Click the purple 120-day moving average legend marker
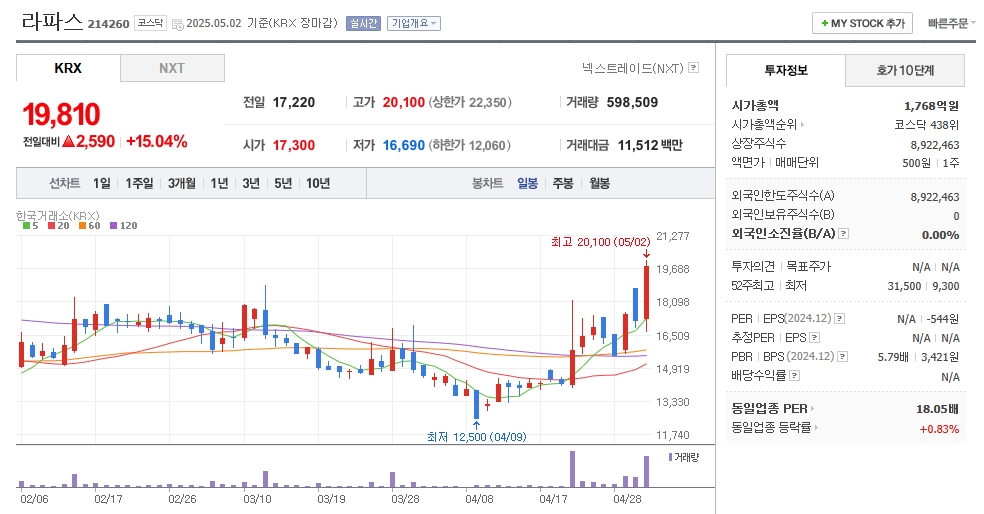This screenshot has height=514, width=984. (113, 226)
